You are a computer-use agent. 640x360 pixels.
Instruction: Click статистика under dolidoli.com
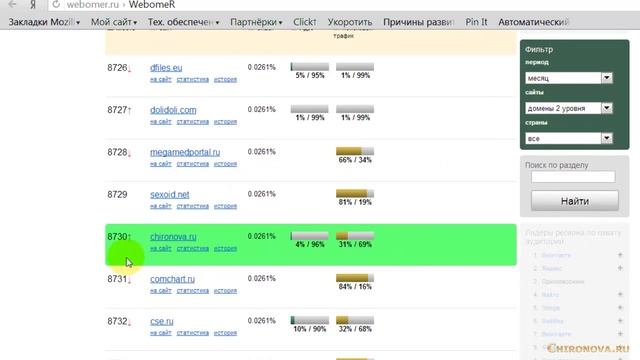click(193, 122)
